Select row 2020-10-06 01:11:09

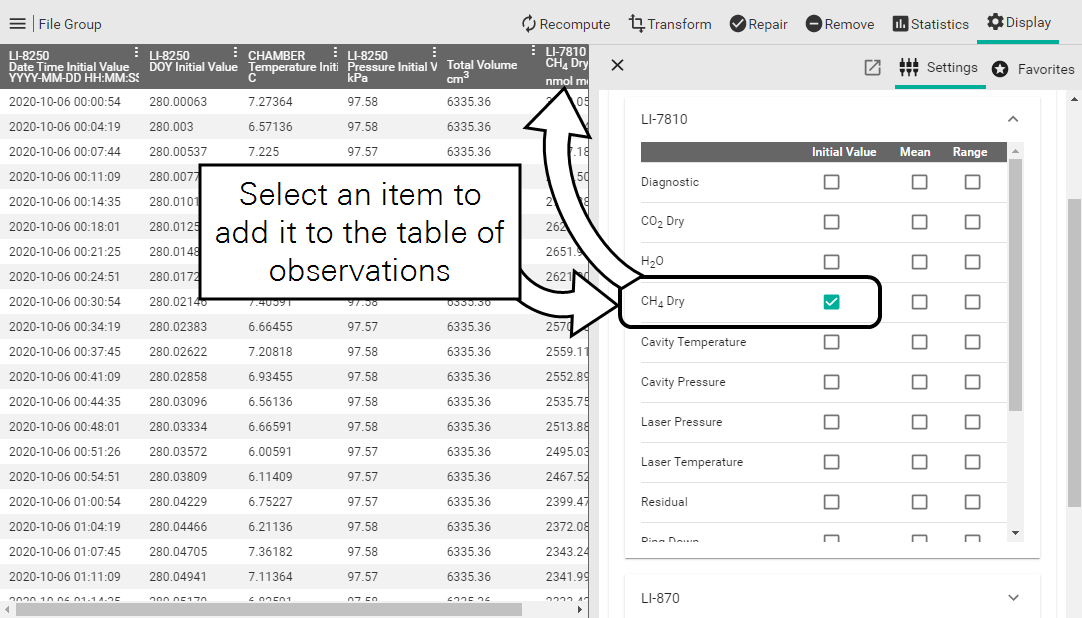[x=294, y=577]
